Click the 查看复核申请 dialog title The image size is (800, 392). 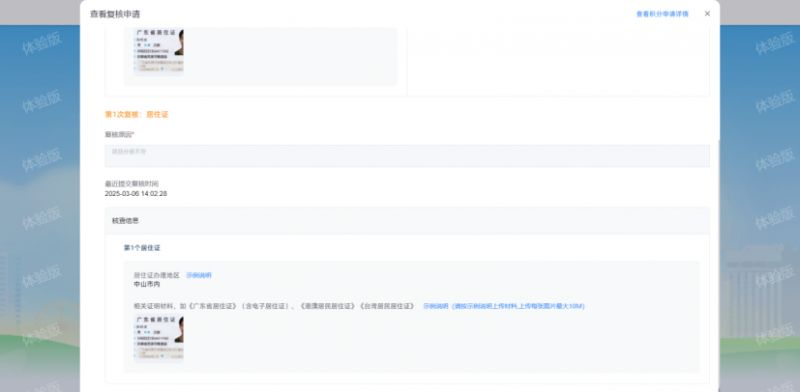click(x=115, y=14)
